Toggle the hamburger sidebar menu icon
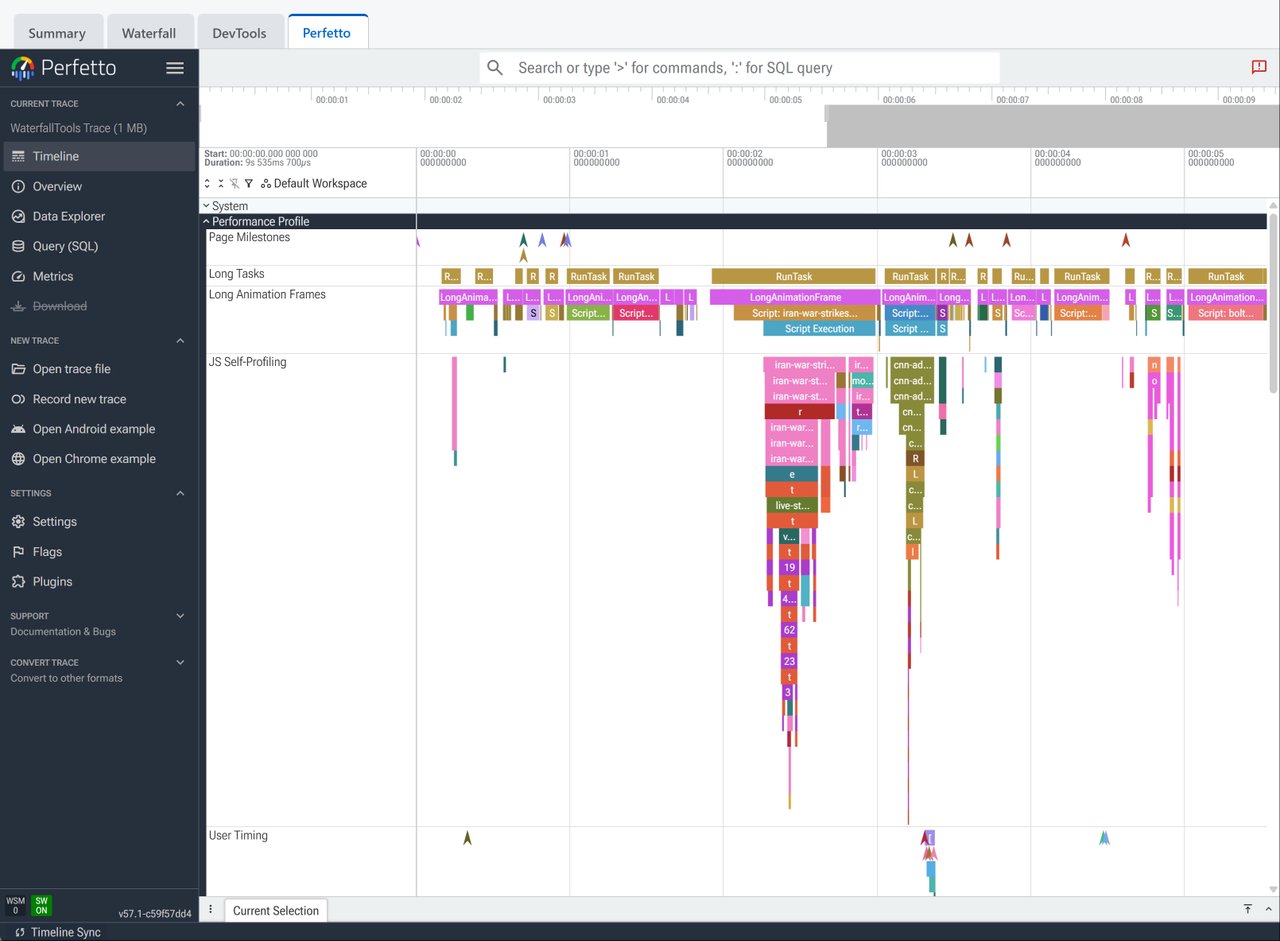This screenshot has width=1280, height=941. [x=175, y=68]
